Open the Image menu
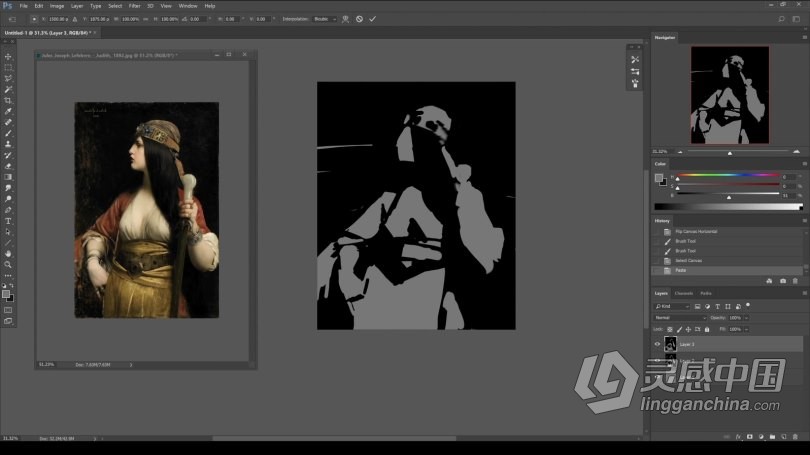810x455 pixels. click(x=57, y=6)
